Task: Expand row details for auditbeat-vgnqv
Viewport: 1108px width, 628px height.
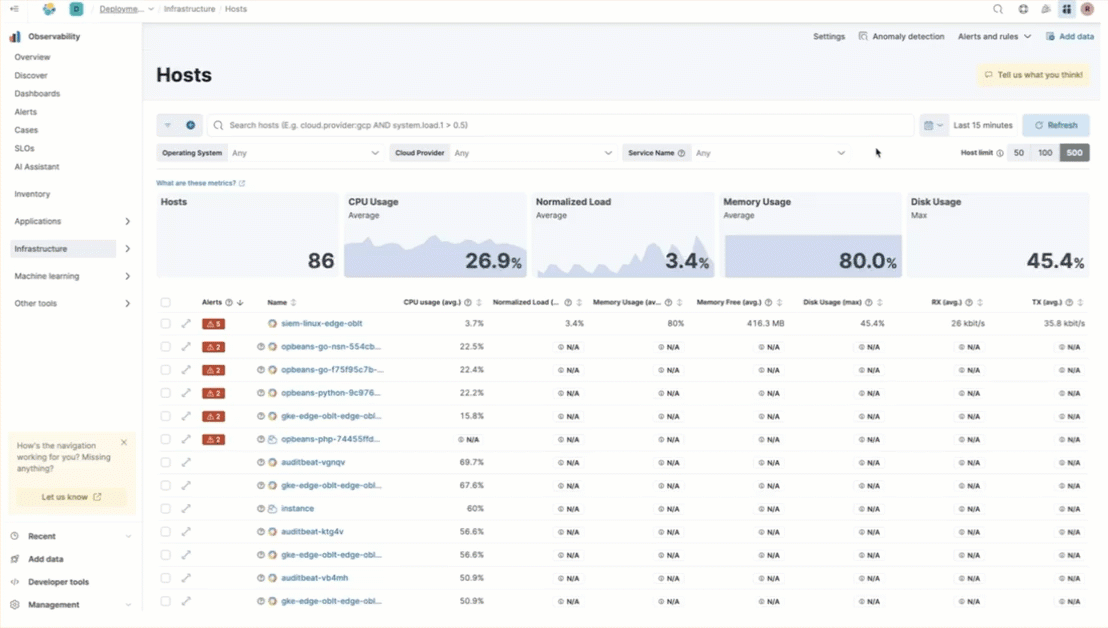Action: point(186,462)
